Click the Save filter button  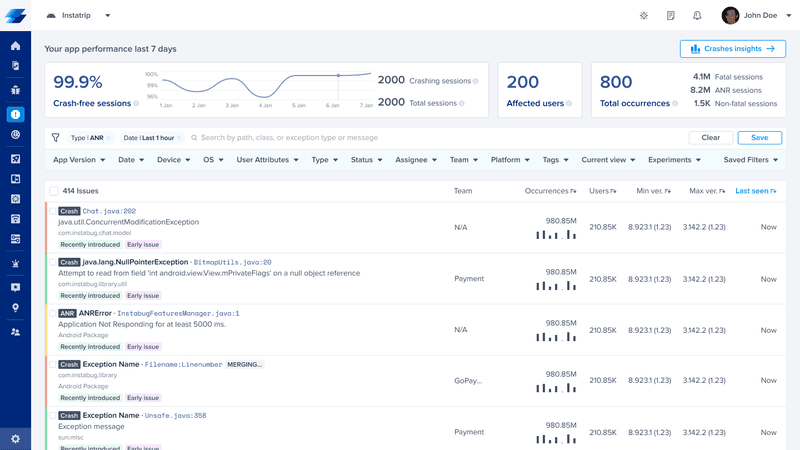pyautogui.click(x=759, y=138)
